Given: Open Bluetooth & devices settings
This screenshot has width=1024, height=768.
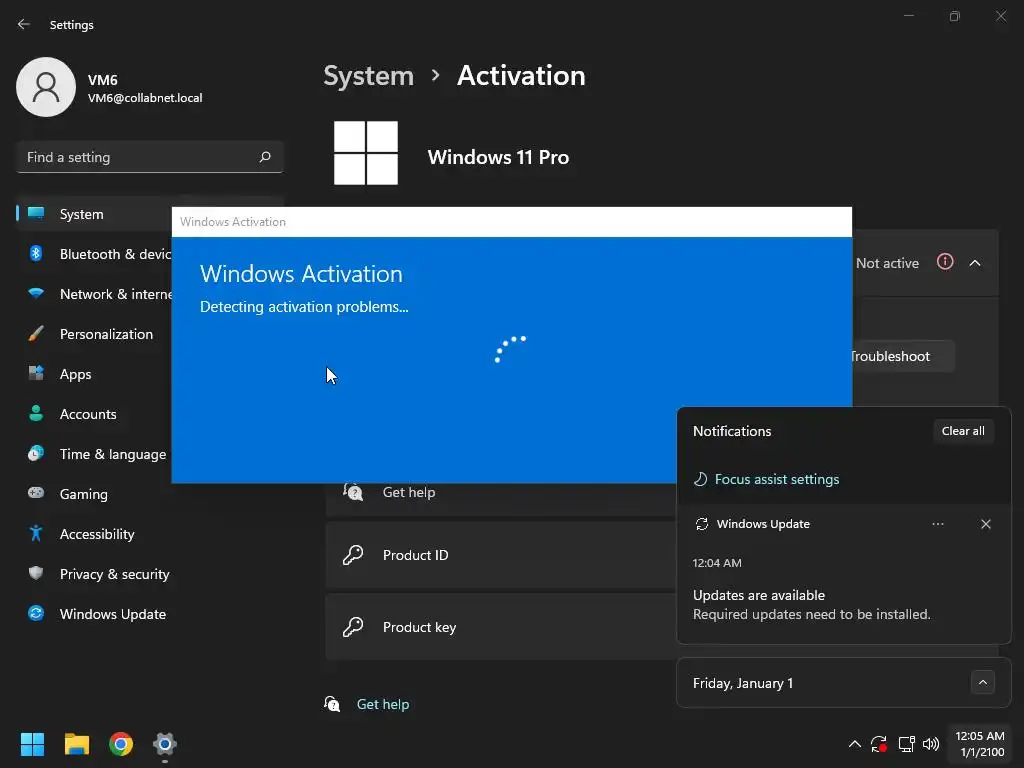Looking at the screenshot, I should point(95,254).
